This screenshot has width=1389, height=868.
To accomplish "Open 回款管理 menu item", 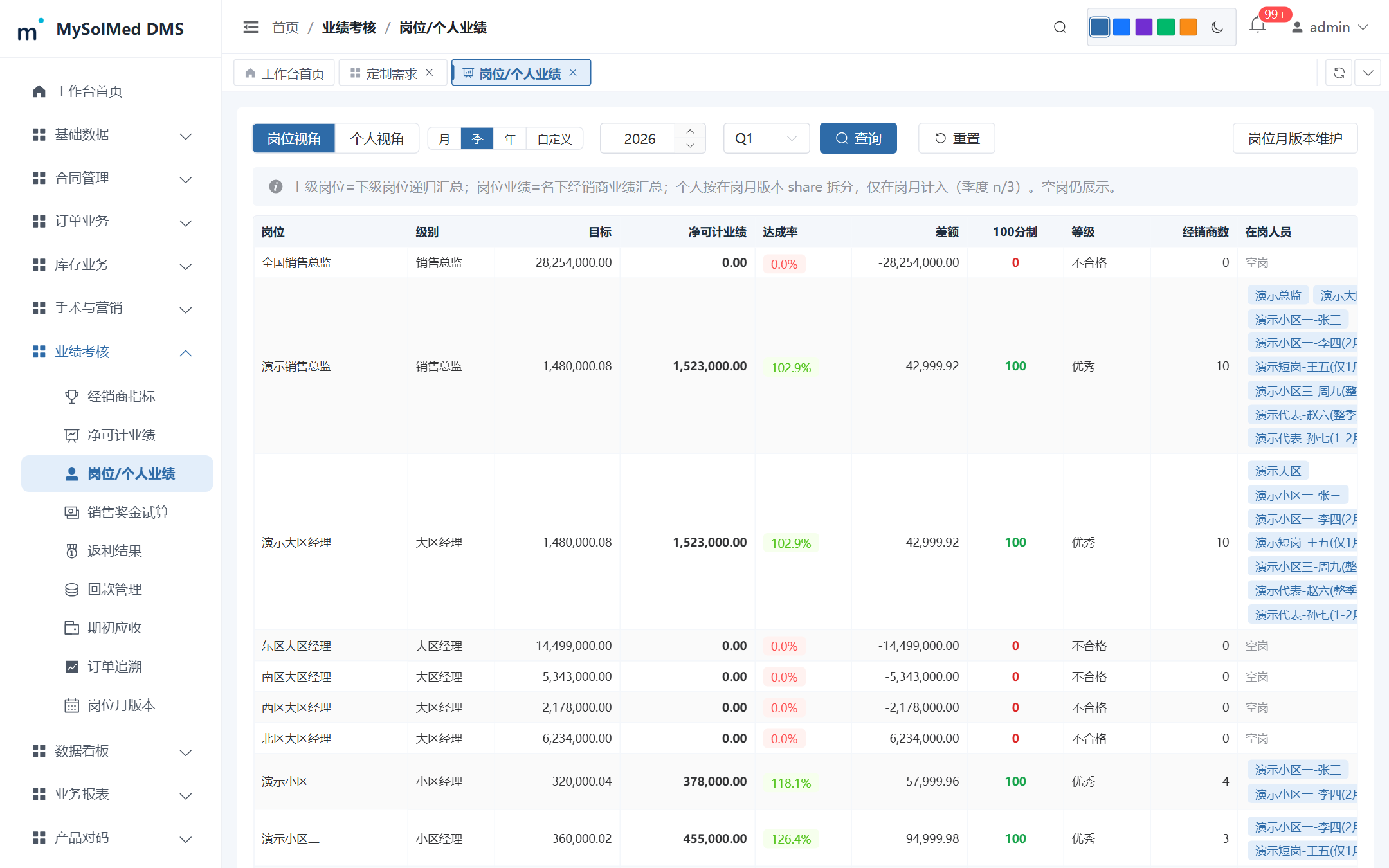I will 117,590.
